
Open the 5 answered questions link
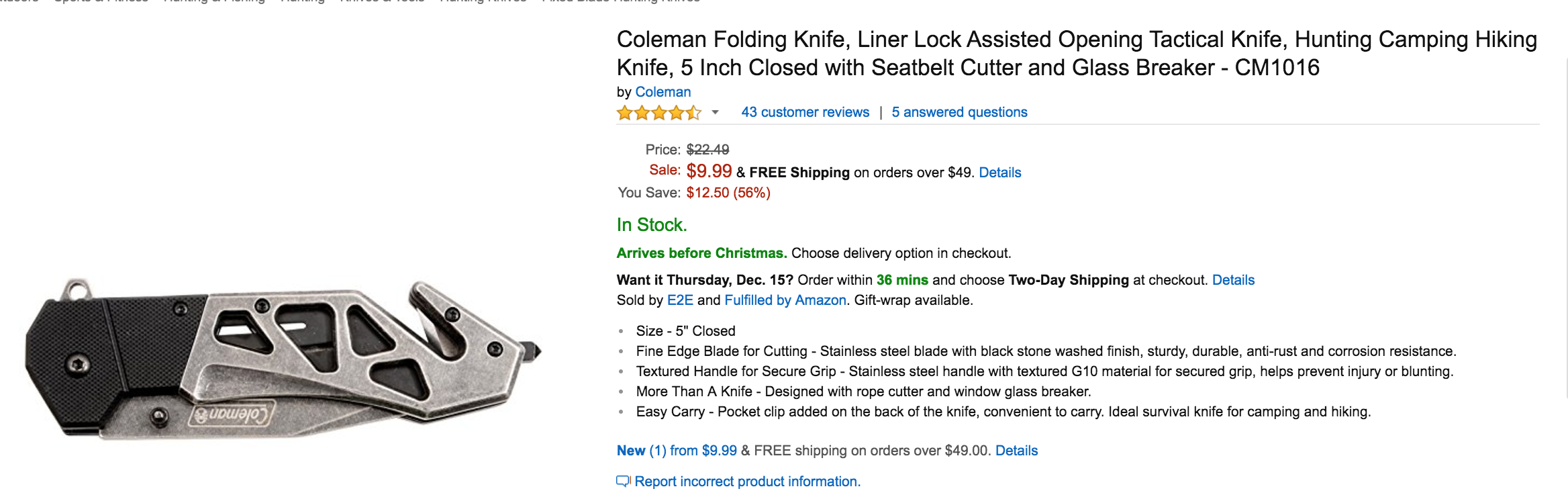[959, 112]
